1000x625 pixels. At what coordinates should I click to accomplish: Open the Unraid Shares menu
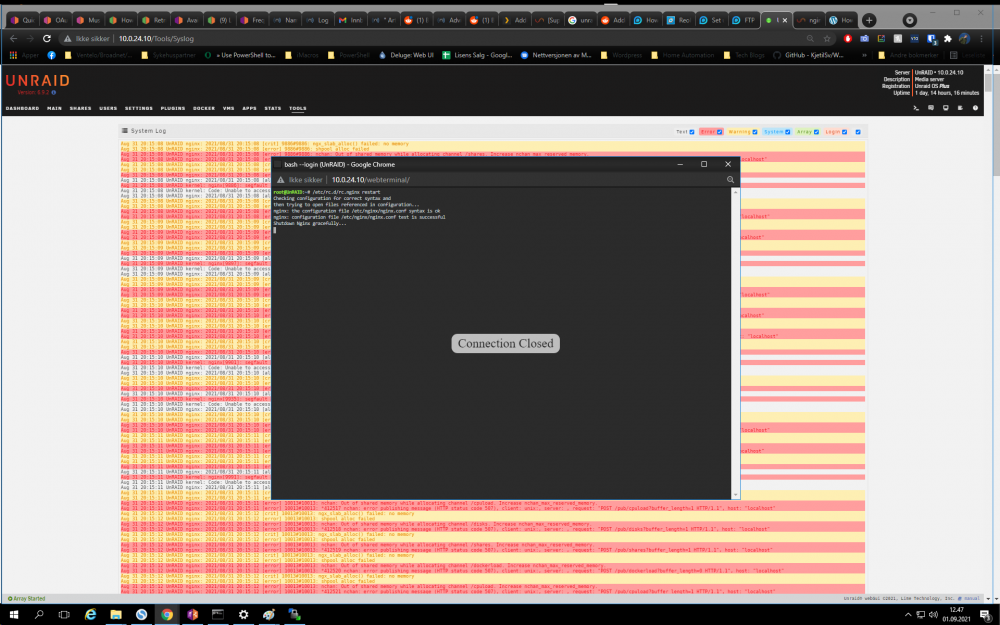(x=80, y=108)
